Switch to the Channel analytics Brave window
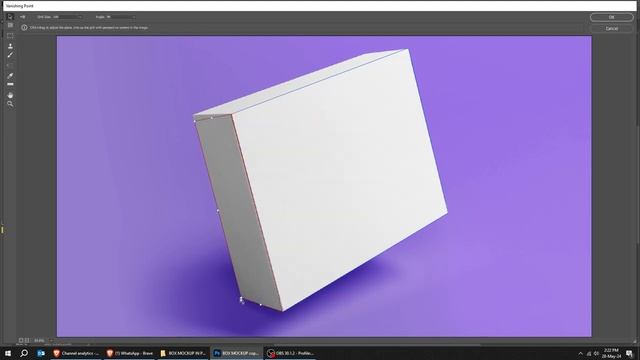 click(76, 353)
